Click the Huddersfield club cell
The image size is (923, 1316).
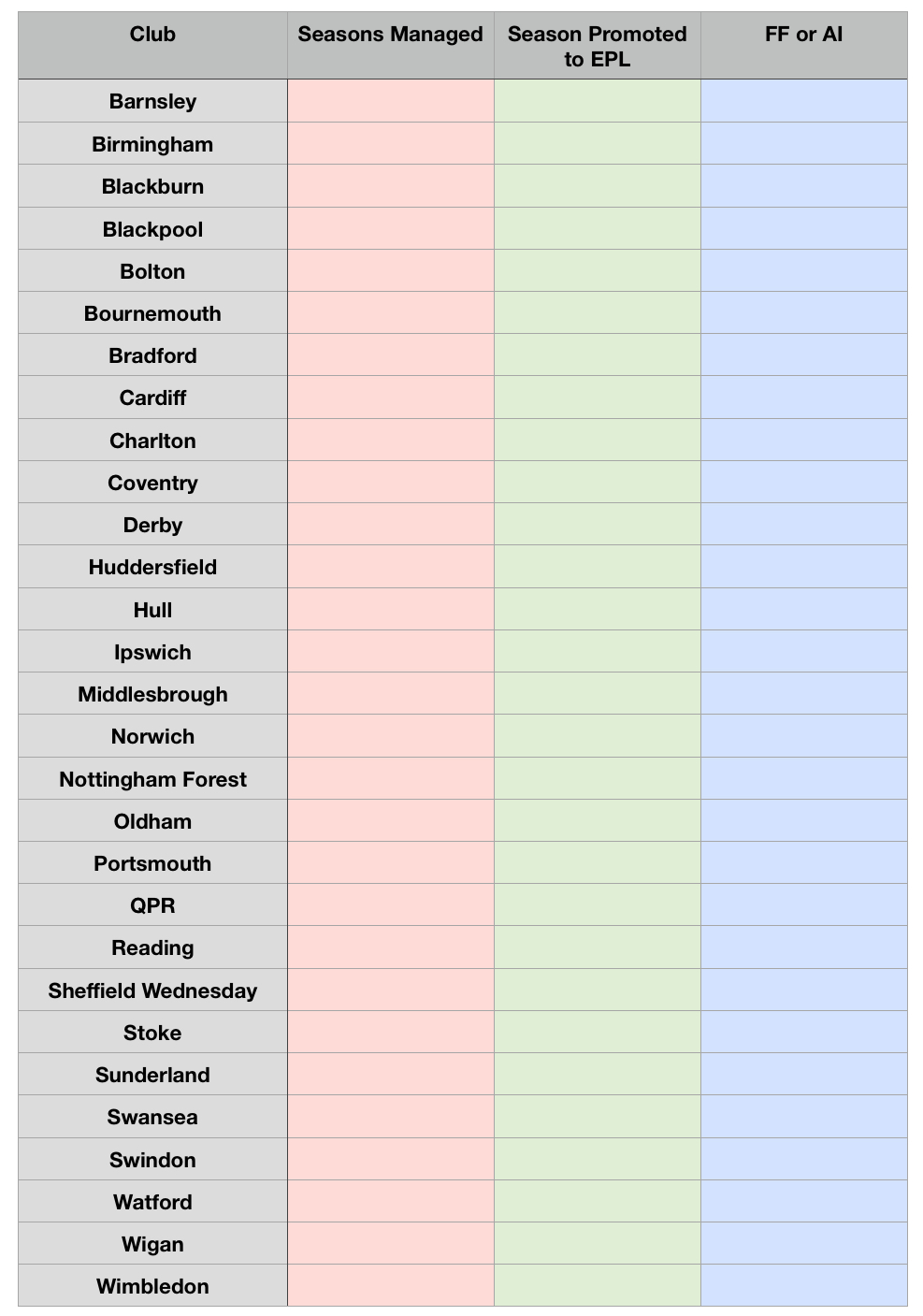(x=152, y=567)
